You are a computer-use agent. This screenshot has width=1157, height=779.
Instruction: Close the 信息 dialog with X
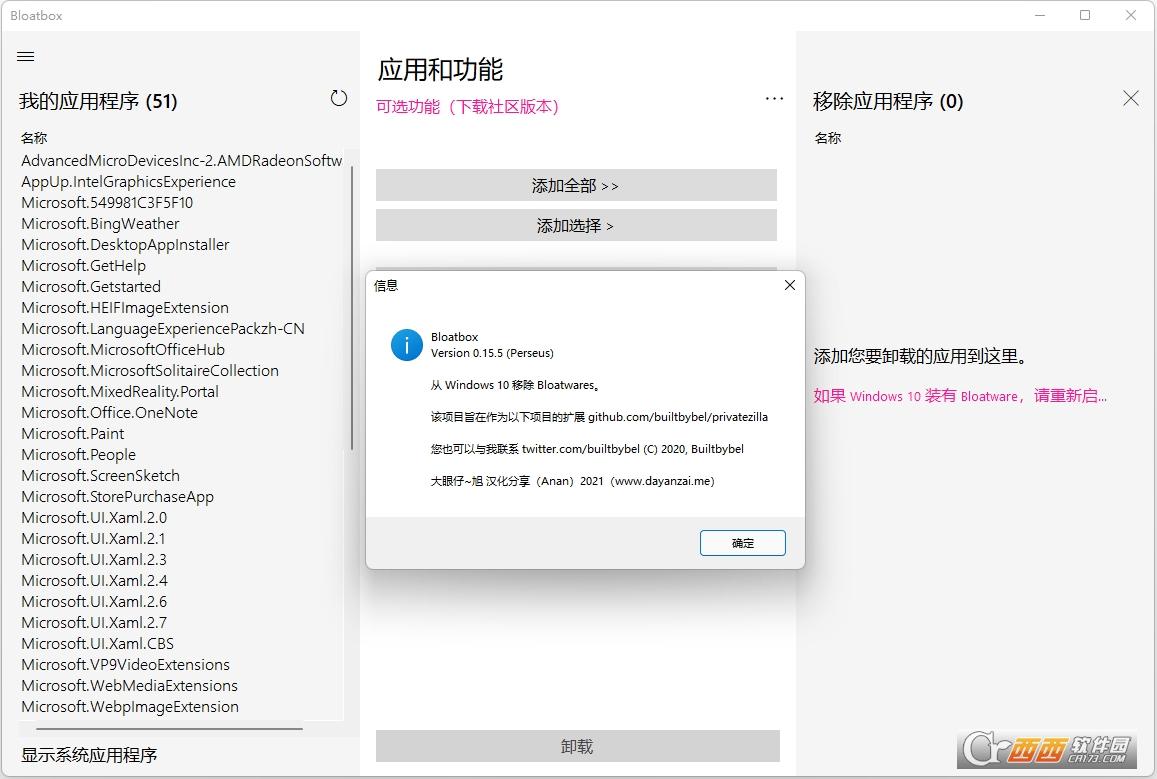pos(790,285)
